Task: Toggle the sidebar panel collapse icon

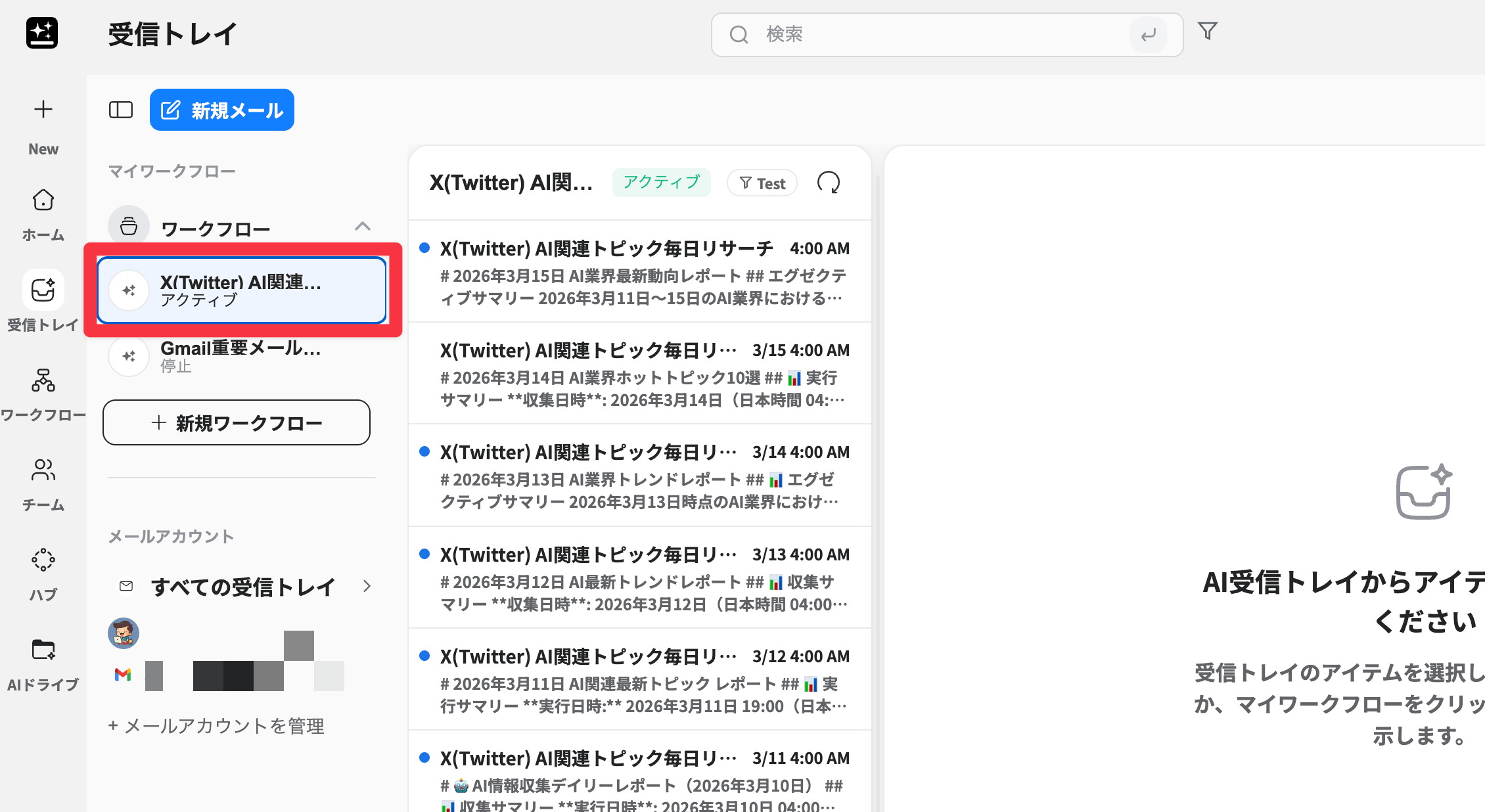Action: click(x=121, y=110)
